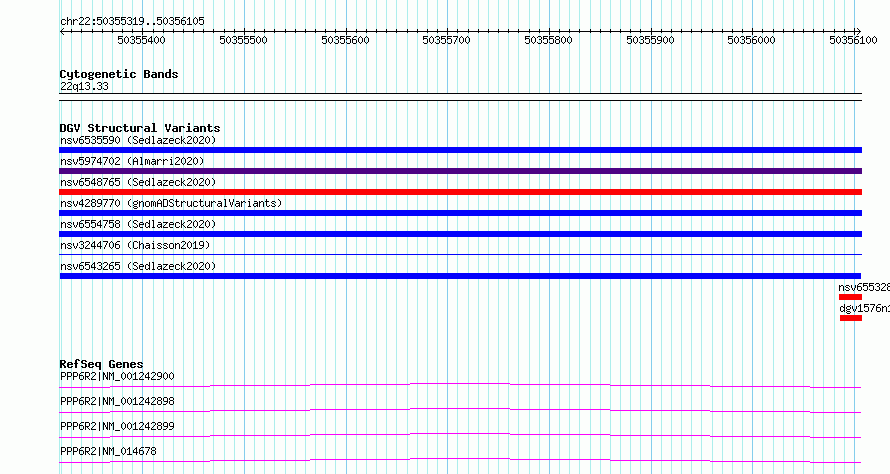Click the truncated dgv1576n label
Image resolution: width=890 pixels, height=474 pixels.
coord(864,308)
